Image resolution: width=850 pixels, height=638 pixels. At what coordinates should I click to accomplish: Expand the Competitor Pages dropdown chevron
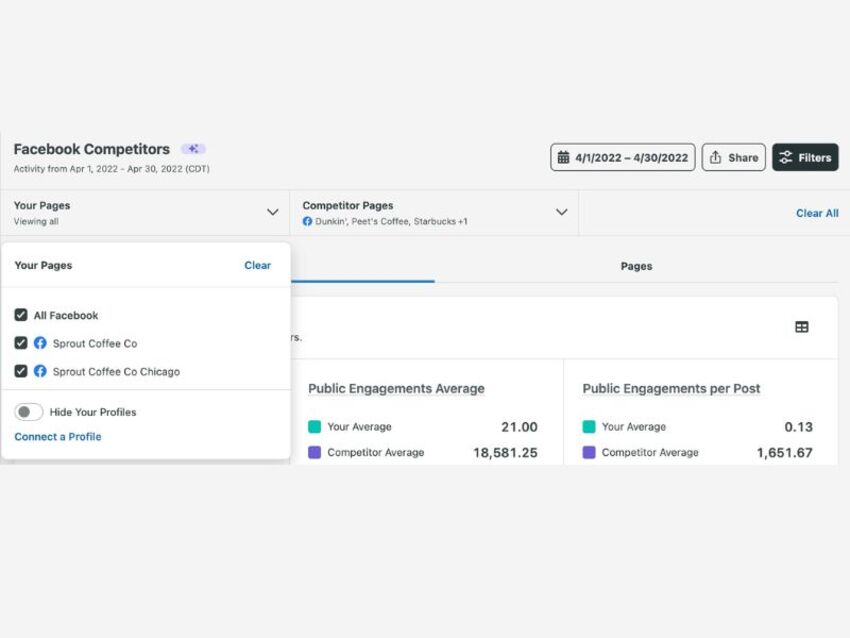562,212
